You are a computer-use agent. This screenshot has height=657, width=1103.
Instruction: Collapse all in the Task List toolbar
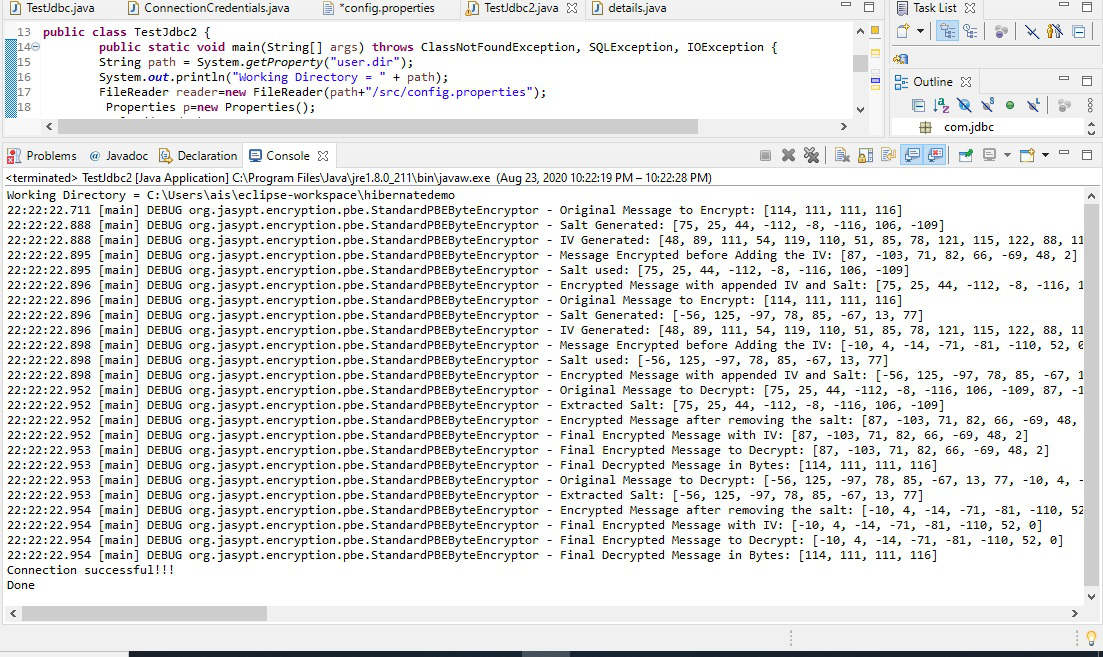1078,31
